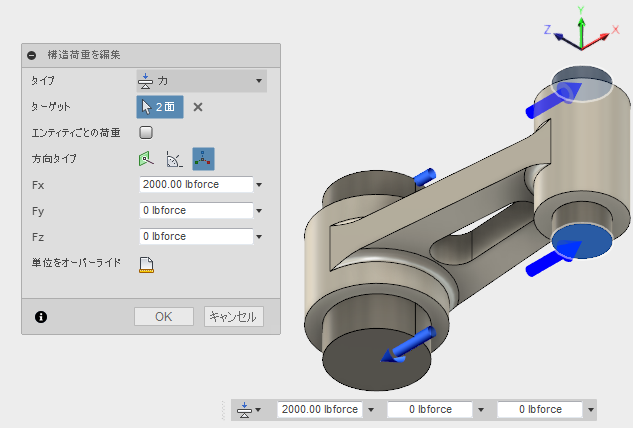The image size is (633, 428).
Task: Select the vector XYZ direction type icon
Action: click(203, 159)
